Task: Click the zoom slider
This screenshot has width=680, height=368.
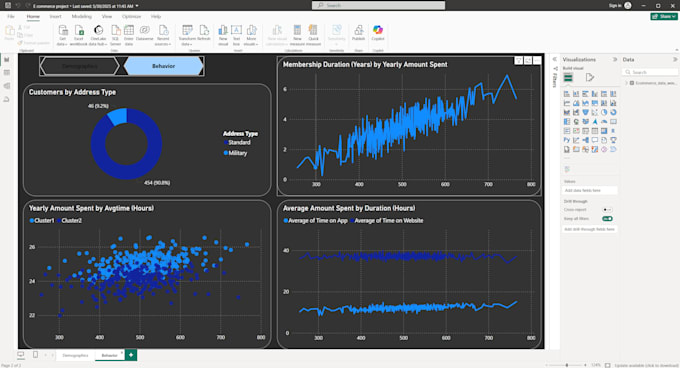Action: [x=567, y=365]
